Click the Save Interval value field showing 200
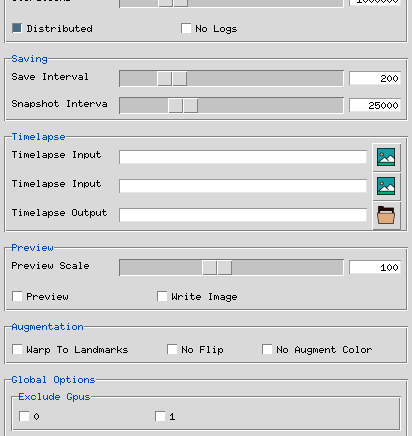Screen dimensions: 412x436 (375, 78)
